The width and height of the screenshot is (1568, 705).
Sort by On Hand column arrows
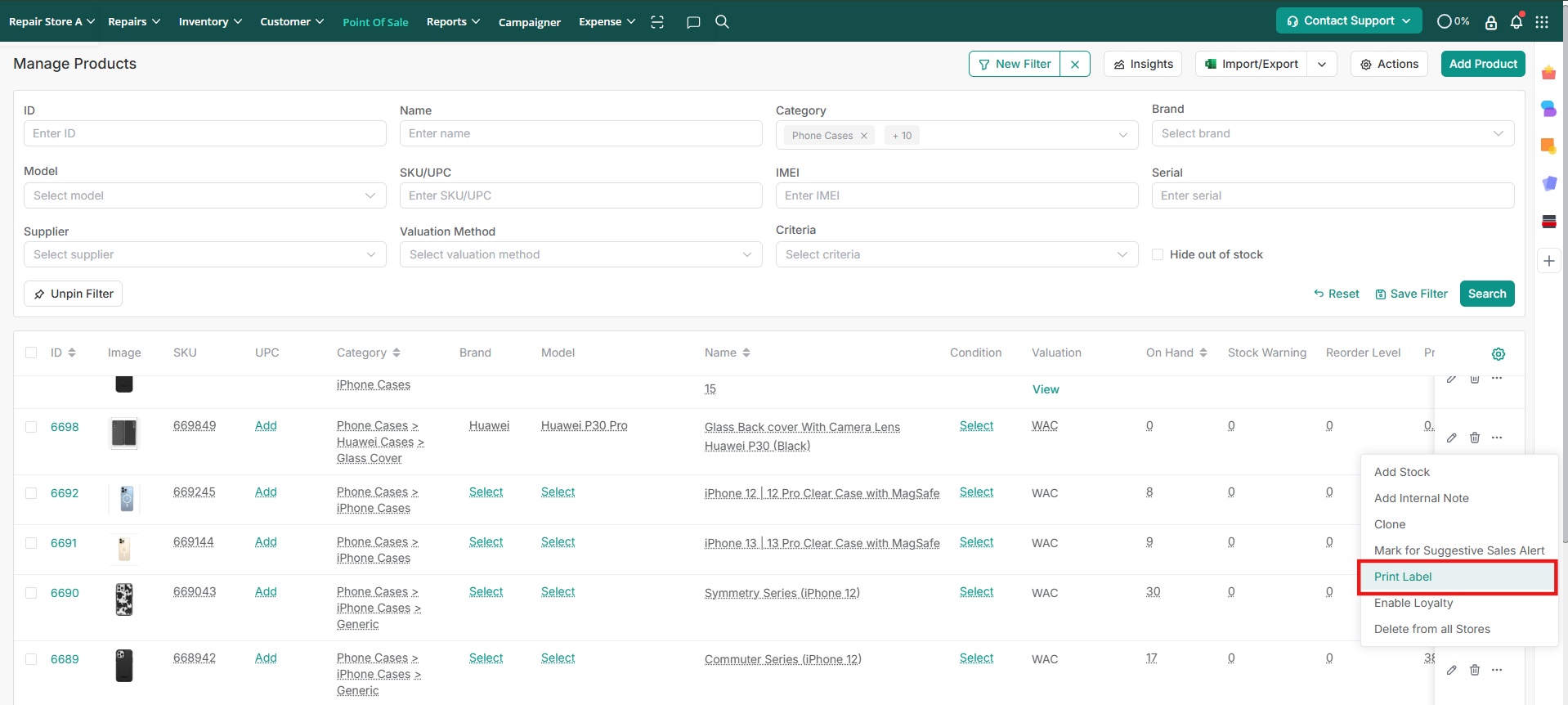point(1203,352)
